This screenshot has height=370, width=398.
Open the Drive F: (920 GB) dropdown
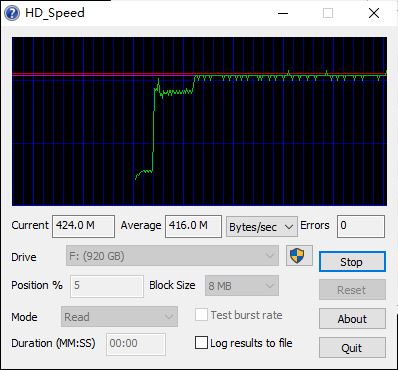pos(172,256)
